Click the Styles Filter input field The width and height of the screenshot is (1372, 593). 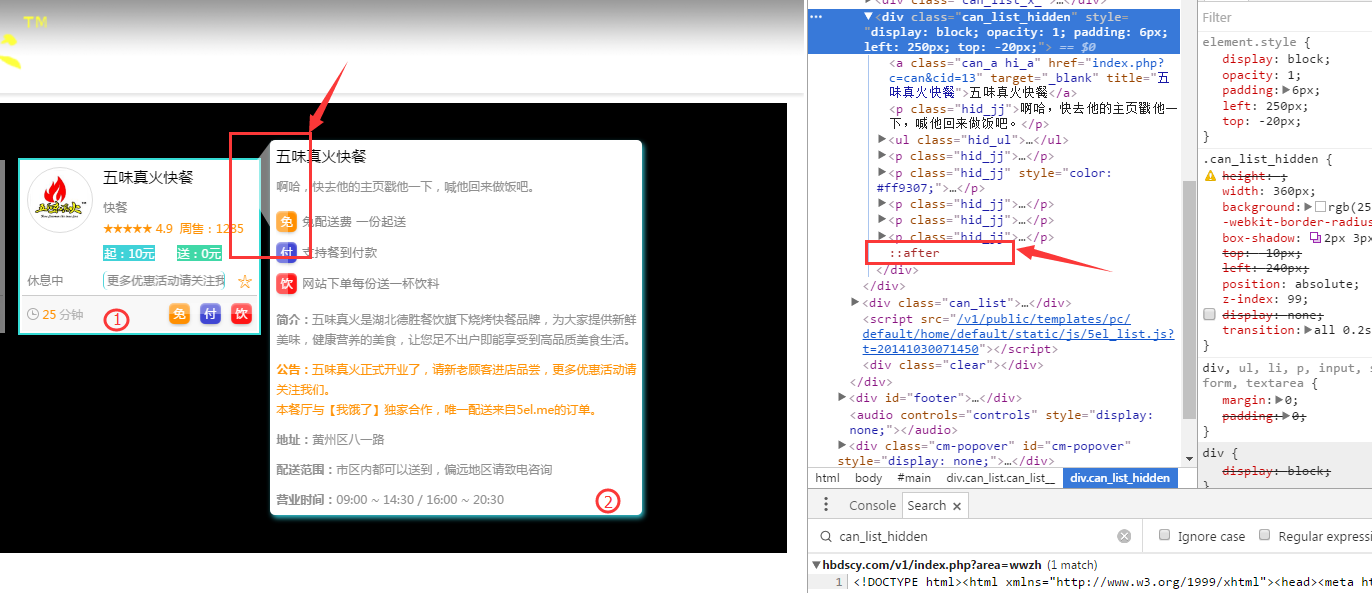click(1285, 17)
